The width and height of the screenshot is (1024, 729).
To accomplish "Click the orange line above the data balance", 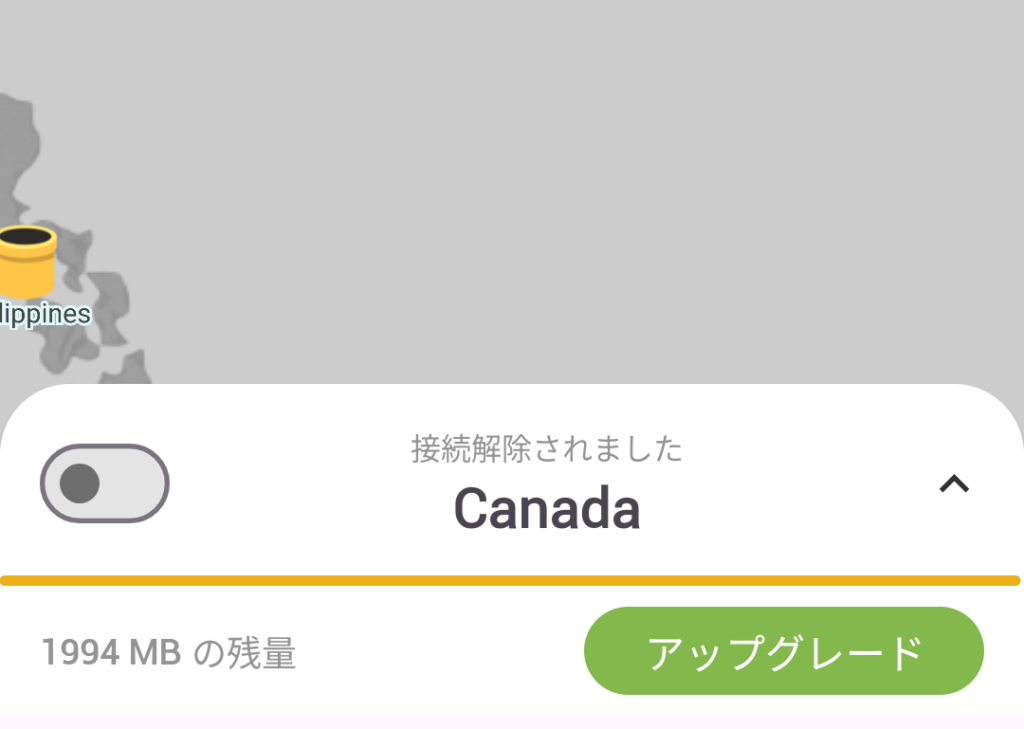I will [510, 581].
